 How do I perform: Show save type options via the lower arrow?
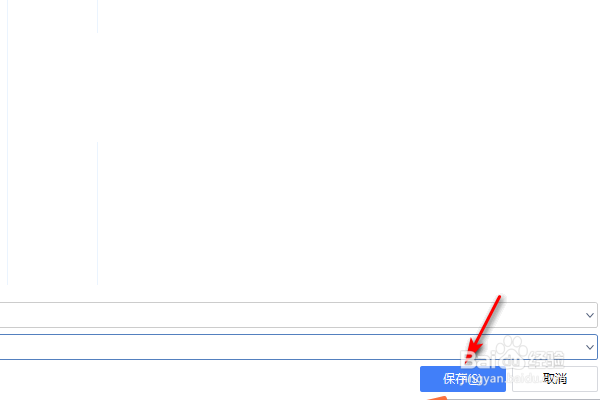pos(589,347)
